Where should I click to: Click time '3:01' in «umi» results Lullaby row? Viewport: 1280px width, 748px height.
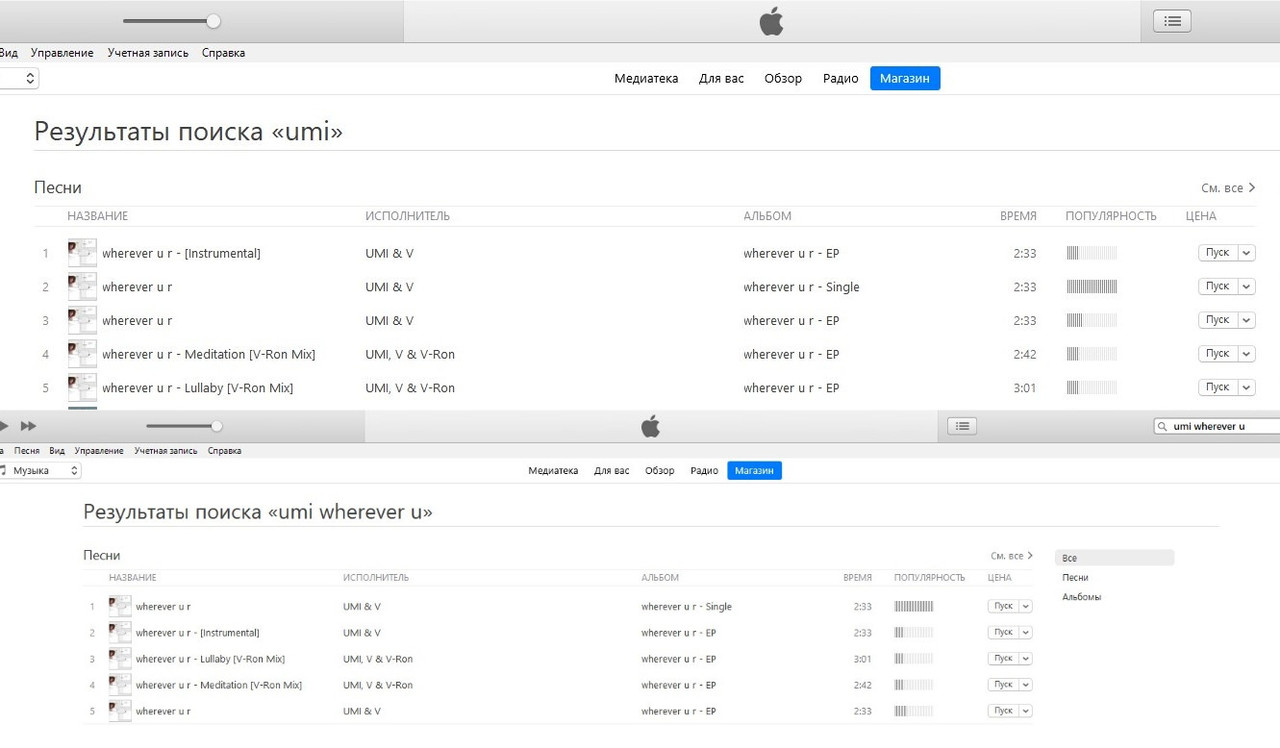click(1025, 388)
